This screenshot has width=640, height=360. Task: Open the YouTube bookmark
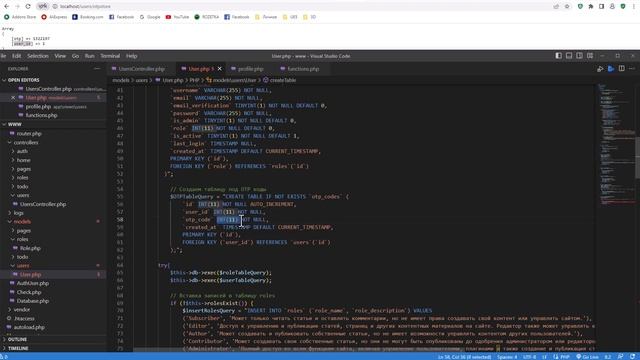coord(177,17)
